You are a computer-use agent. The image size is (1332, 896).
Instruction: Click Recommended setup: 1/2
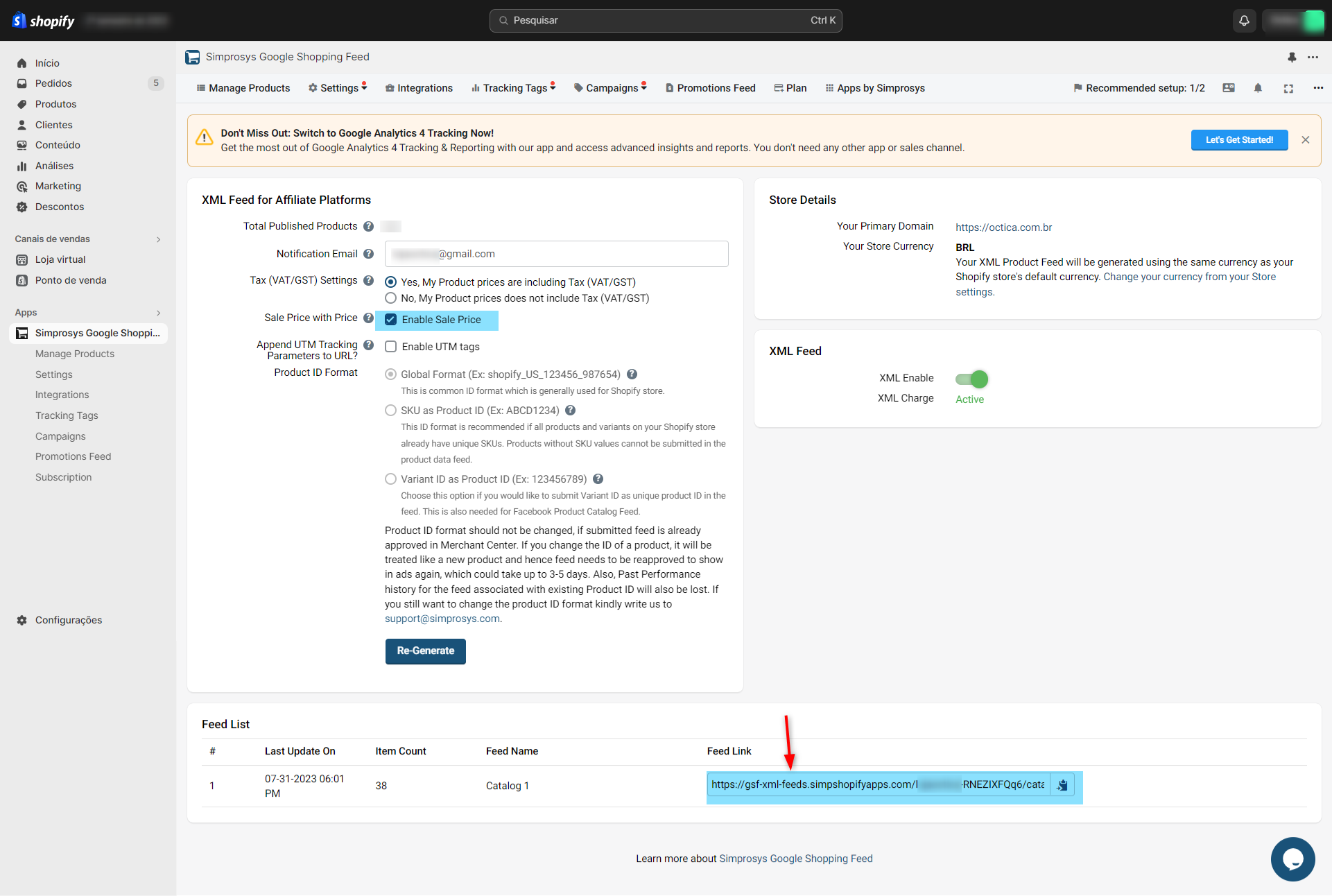1139,88
